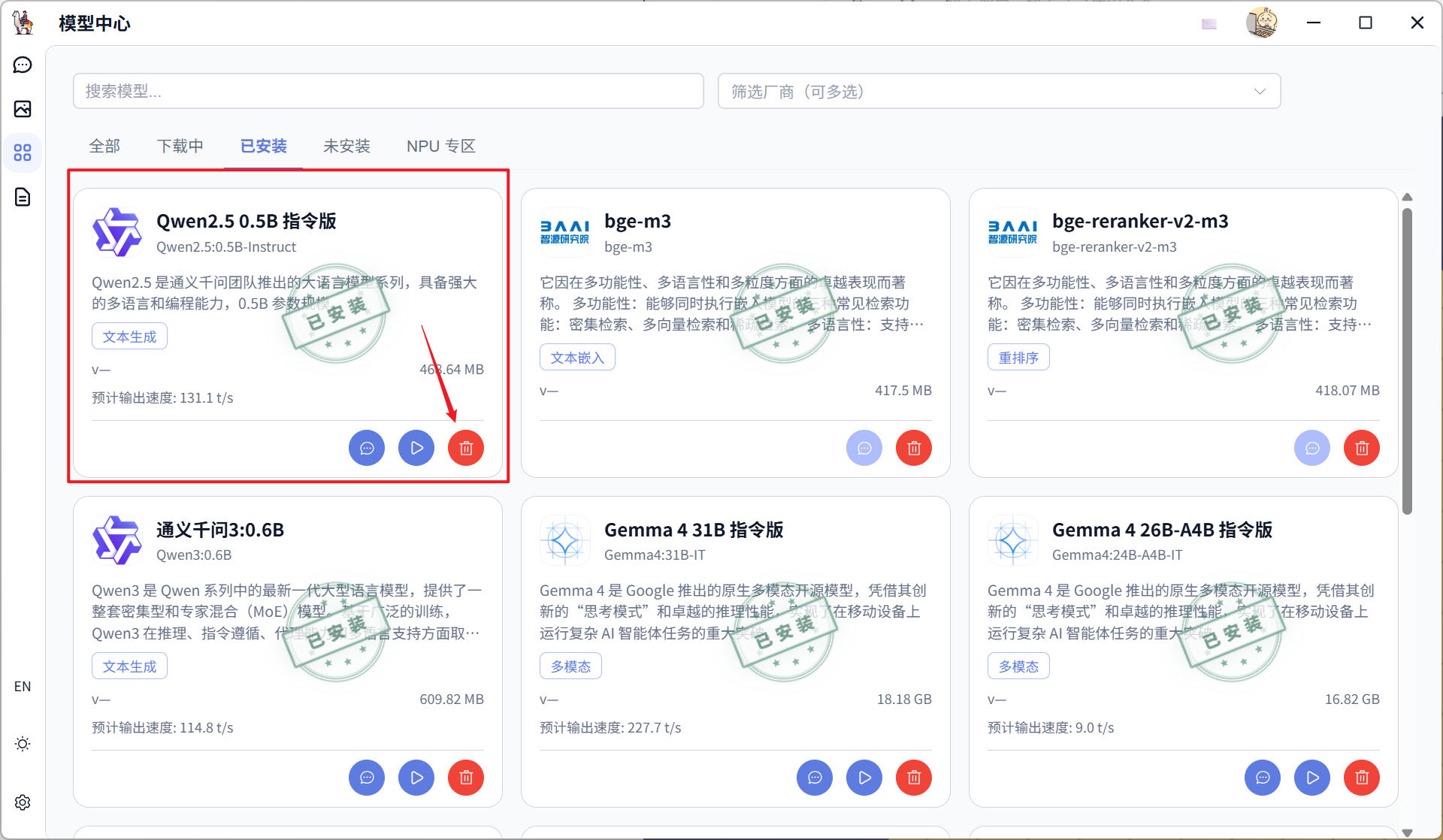This screenshot has height=840, width=1443.
Task: Select the 已安装 tab
Action: point(264,146)
